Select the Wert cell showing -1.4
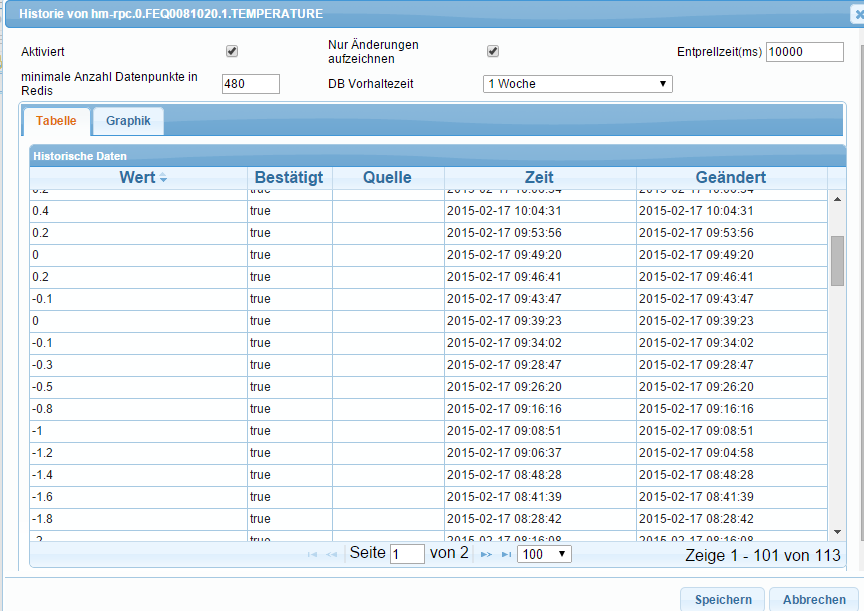 click(138, 475)
